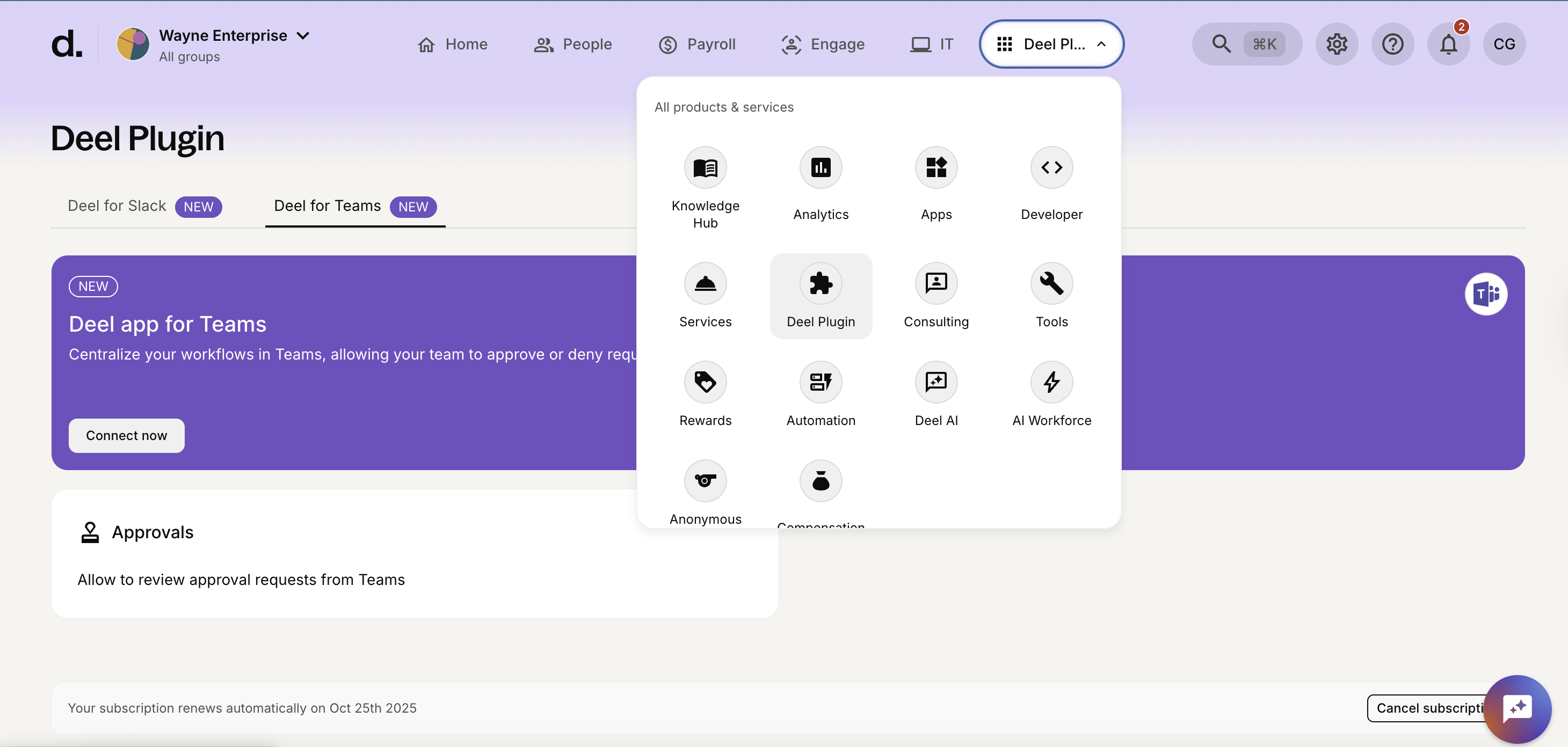Click the search bar with ⌘K shortcut
Screen dimensions: 1568x747
[x=1245, y=45]
